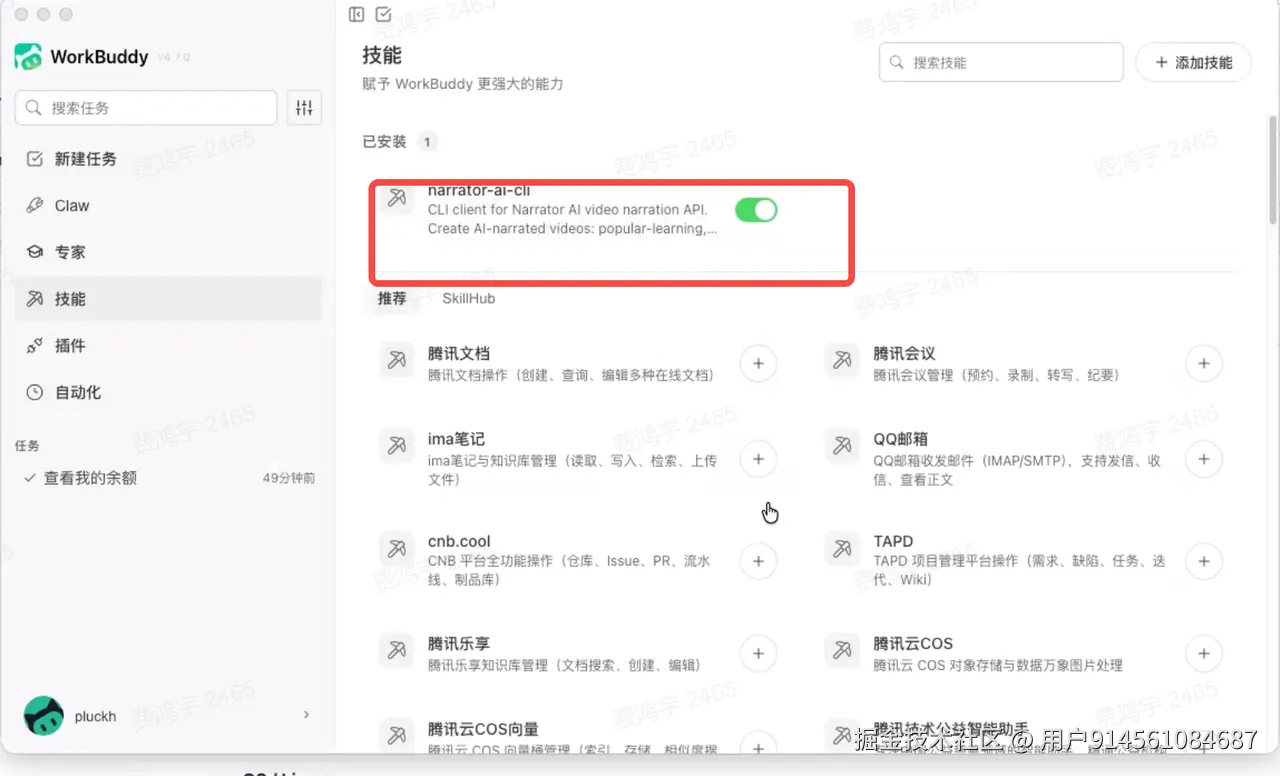Click the TAPD skill title
This screenshot has height=776, width=1280.
(893, 541)
